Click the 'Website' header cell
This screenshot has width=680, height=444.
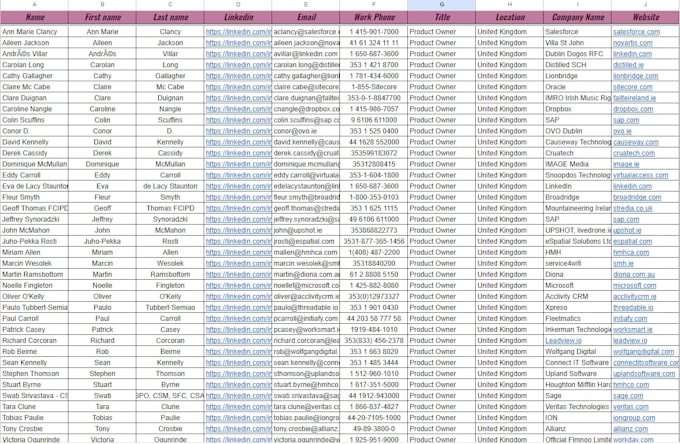point(645,17)
